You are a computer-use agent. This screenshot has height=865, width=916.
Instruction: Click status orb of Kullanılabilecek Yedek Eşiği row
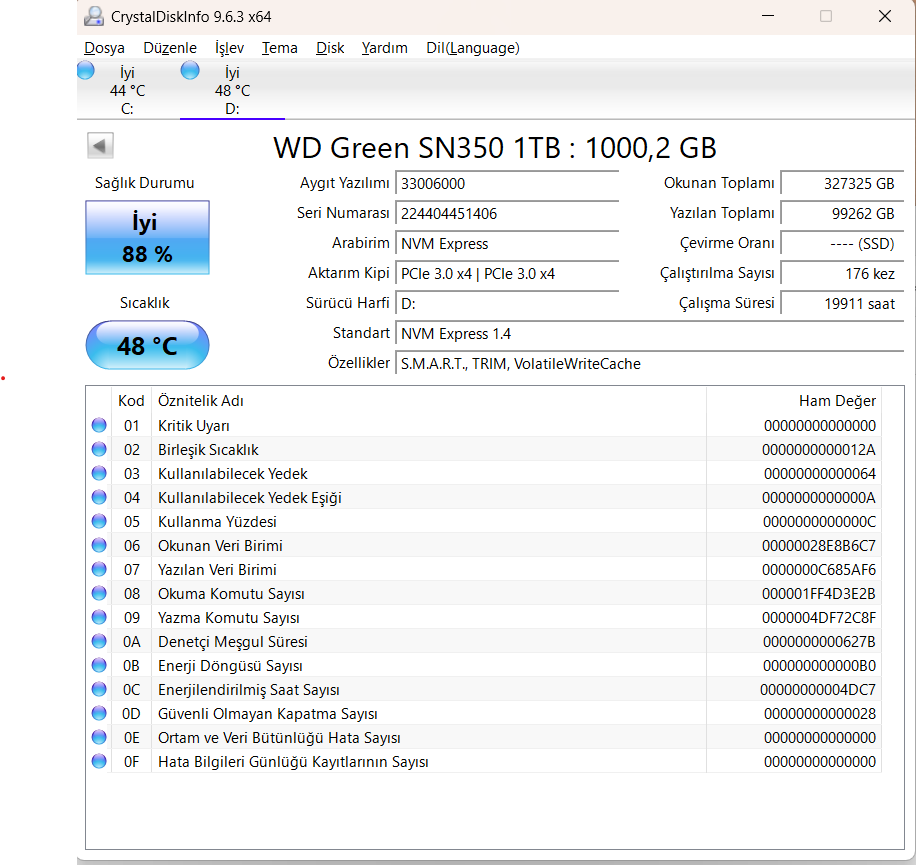(99, 497)
